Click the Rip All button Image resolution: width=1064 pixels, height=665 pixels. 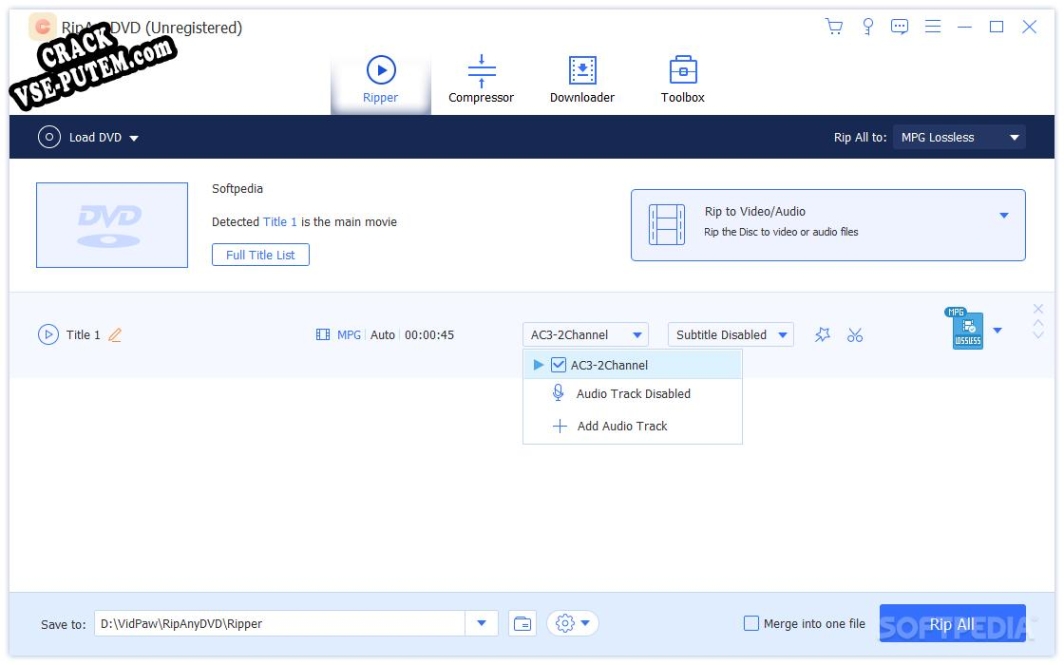952,624
